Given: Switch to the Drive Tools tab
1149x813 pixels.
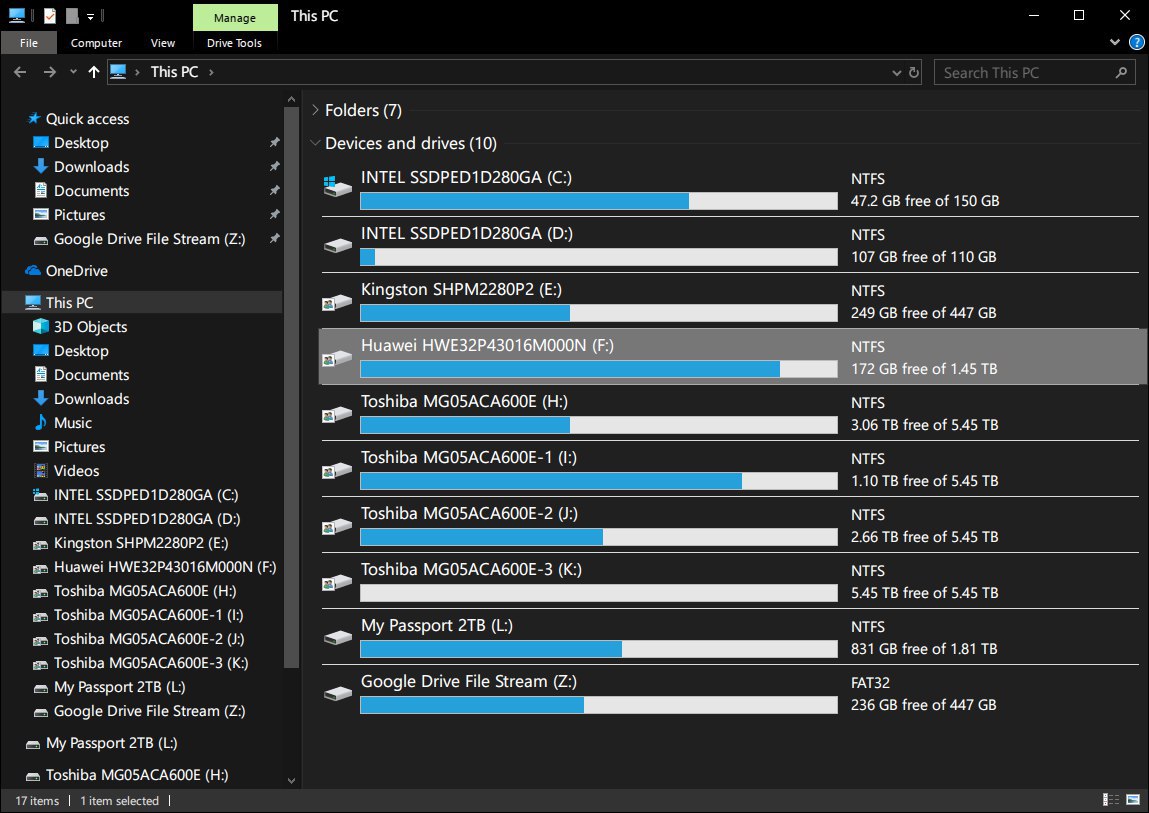Looking at the screenshot, I should [234, 43].
